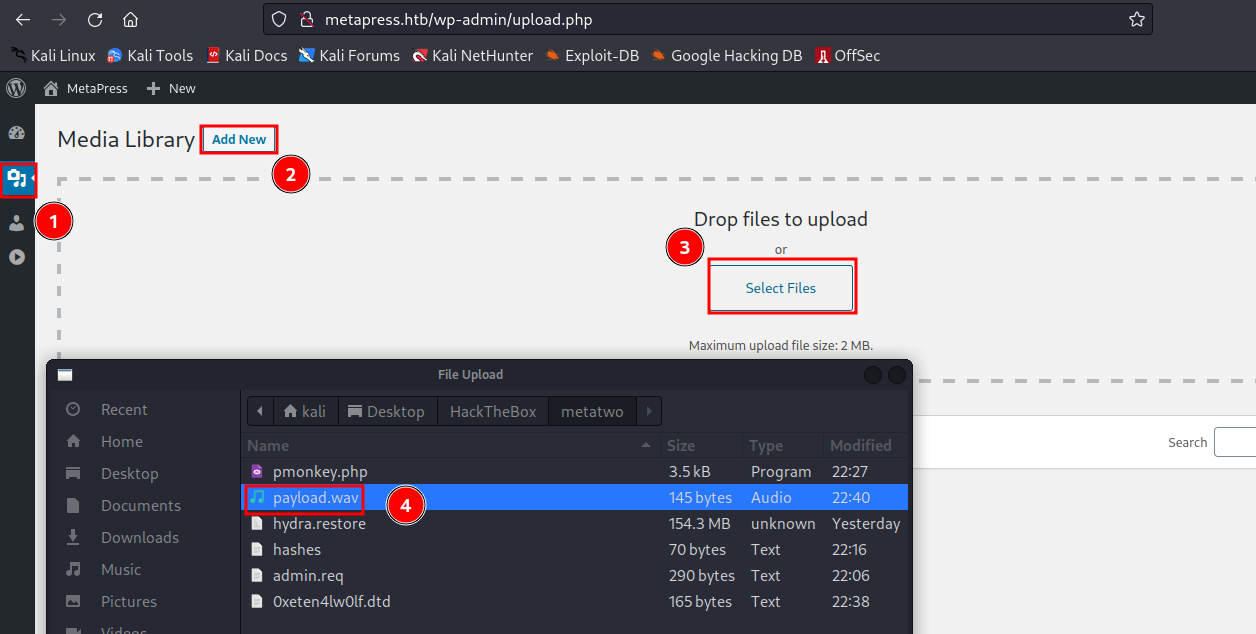Select pmonkey.php file

[x=320, y=472]
